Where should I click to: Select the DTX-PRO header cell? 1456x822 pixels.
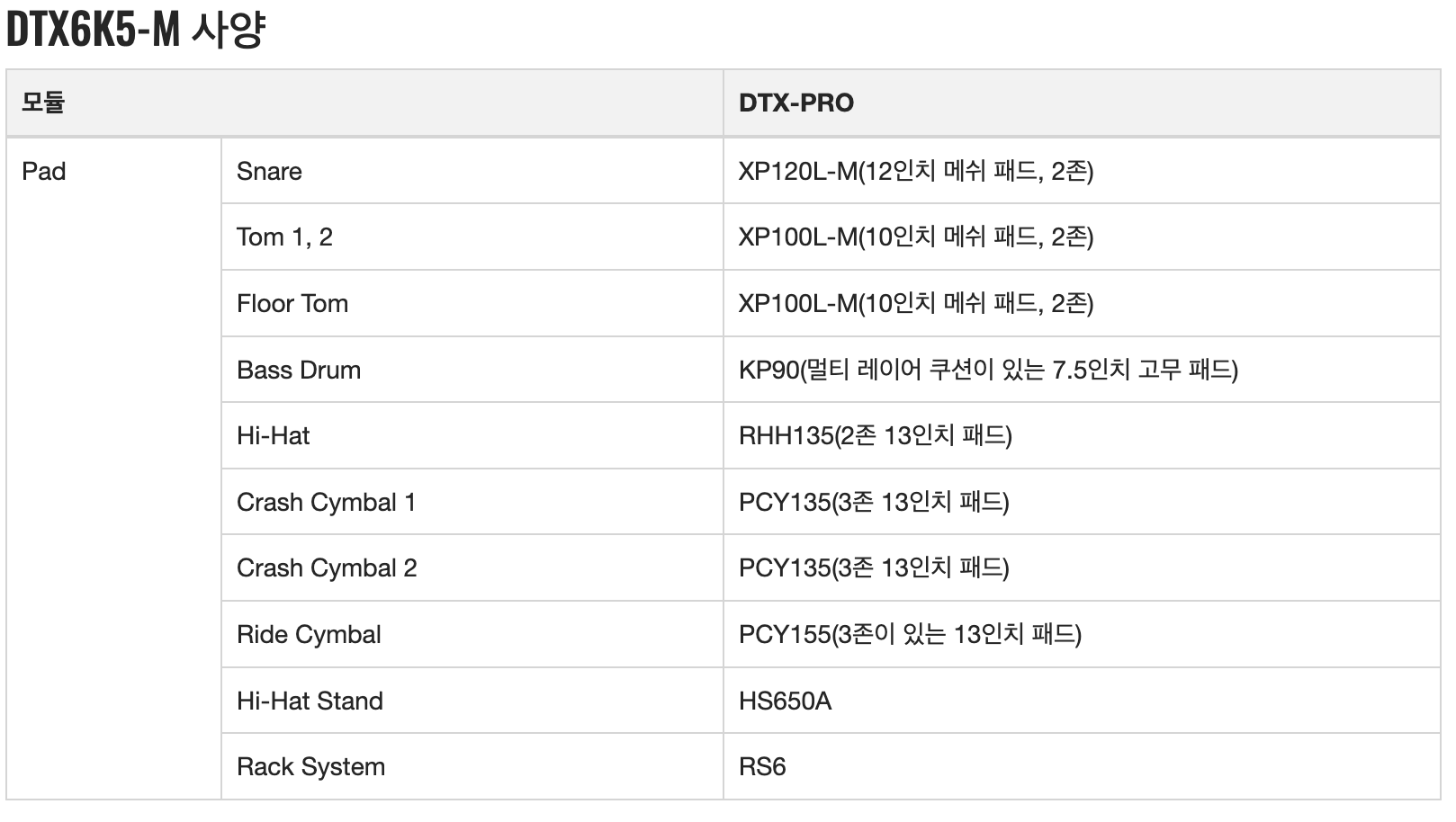(795, 103)
